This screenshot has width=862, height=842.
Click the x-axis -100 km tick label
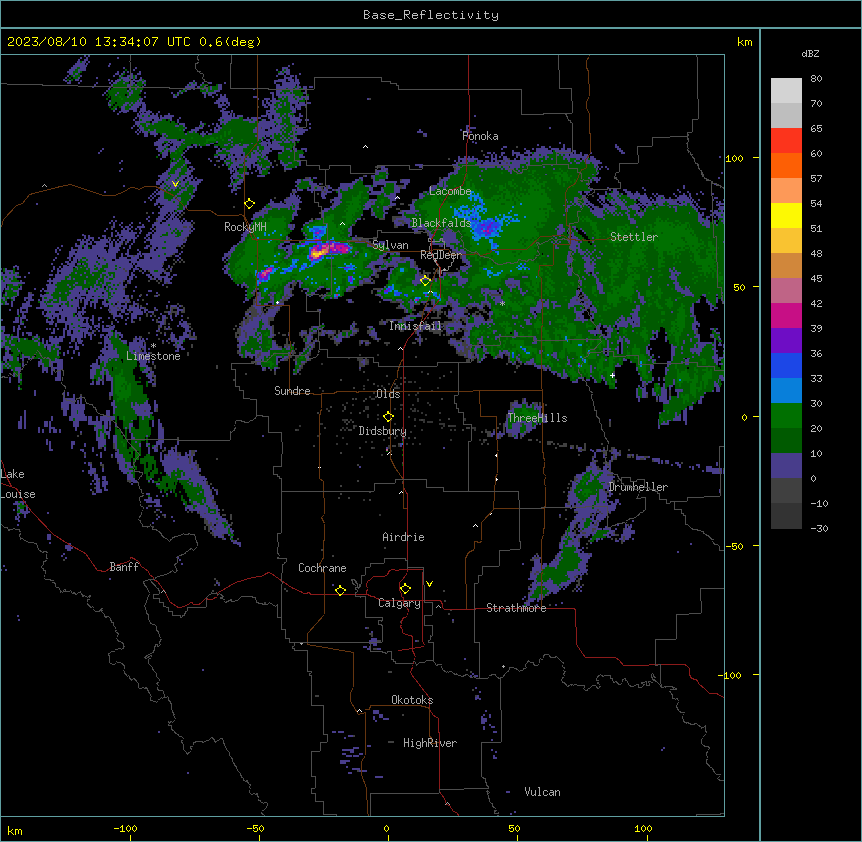point(125,828)
